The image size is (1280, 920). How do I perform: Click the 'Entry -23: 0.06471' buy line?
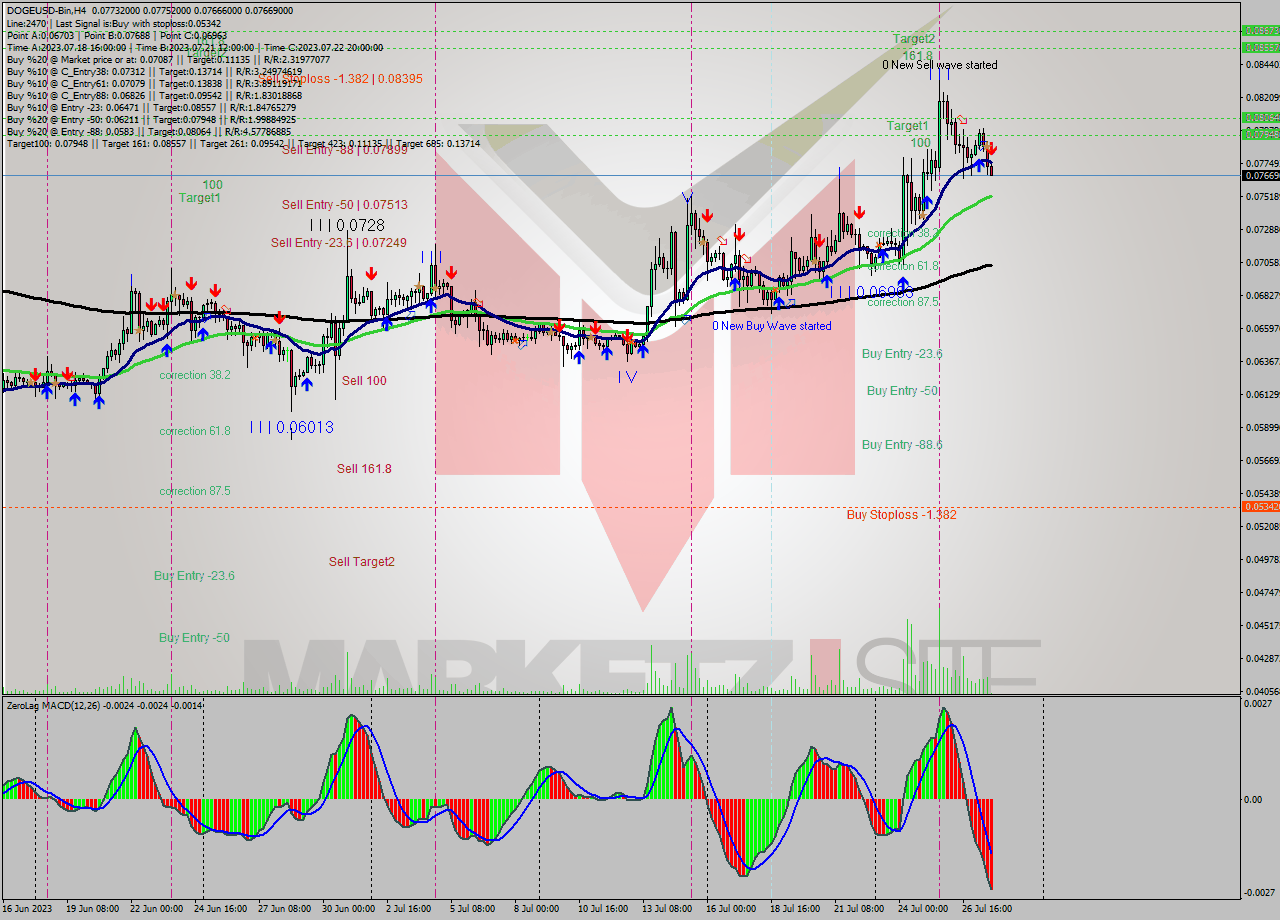point(153,107)
